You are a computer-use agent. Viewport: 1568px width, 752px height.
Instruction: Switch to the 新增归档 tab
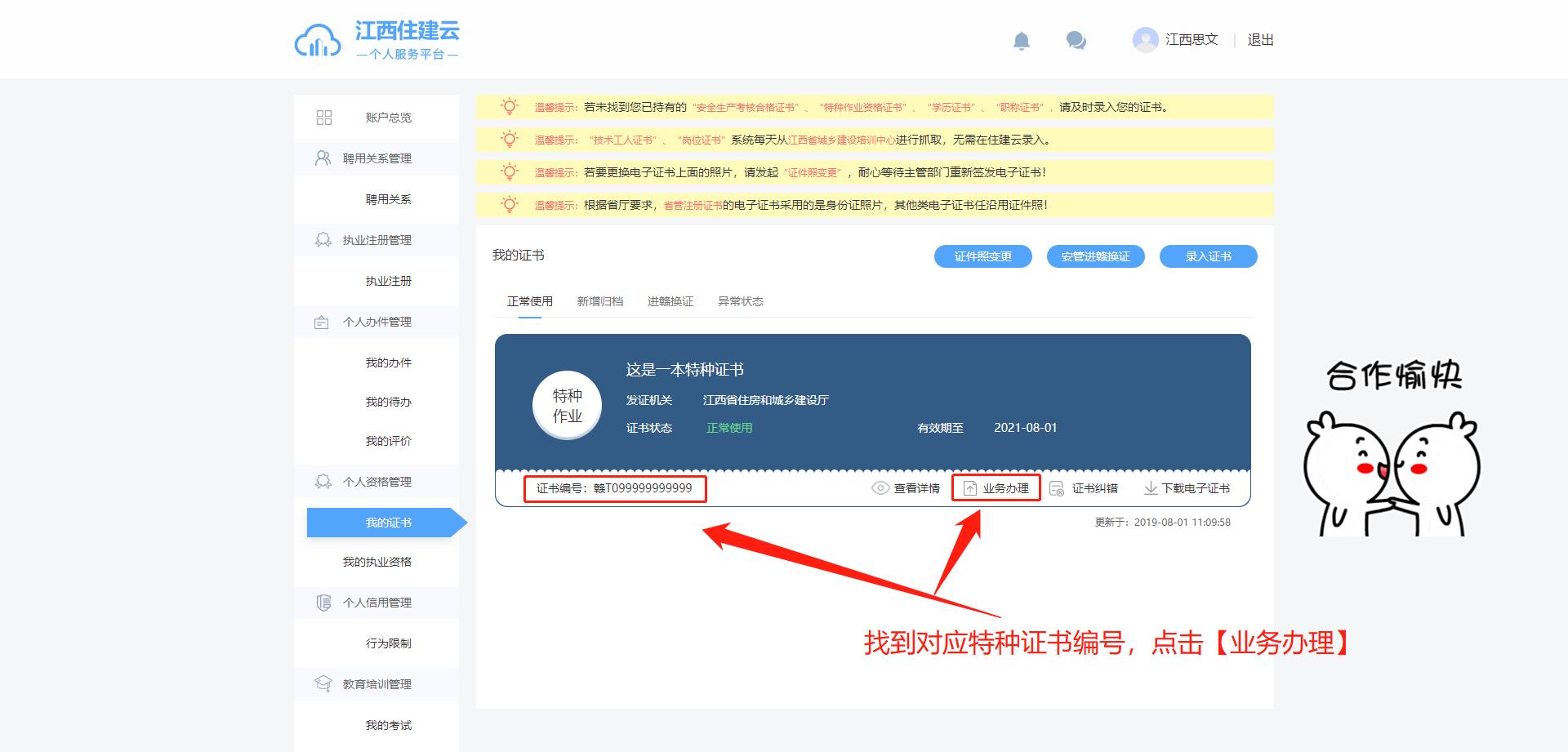coord(599,301)
